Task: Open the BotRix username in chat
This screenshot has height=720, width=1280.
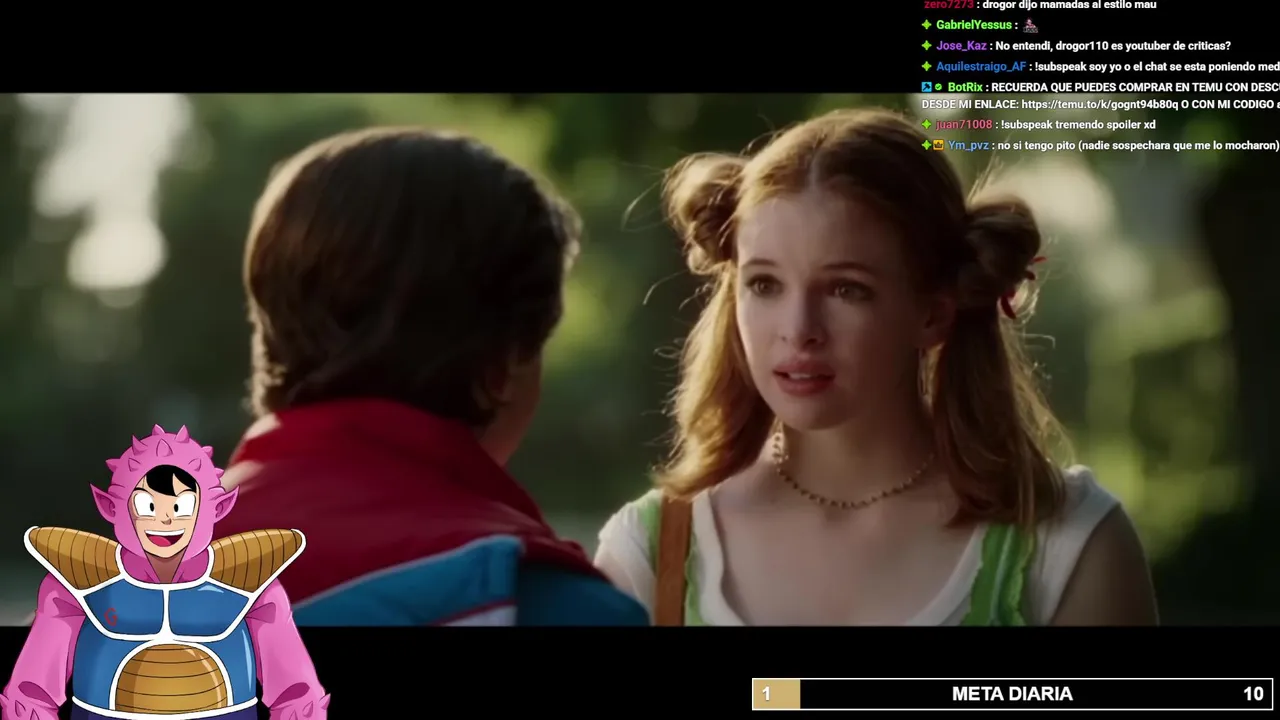Action: 965,87
